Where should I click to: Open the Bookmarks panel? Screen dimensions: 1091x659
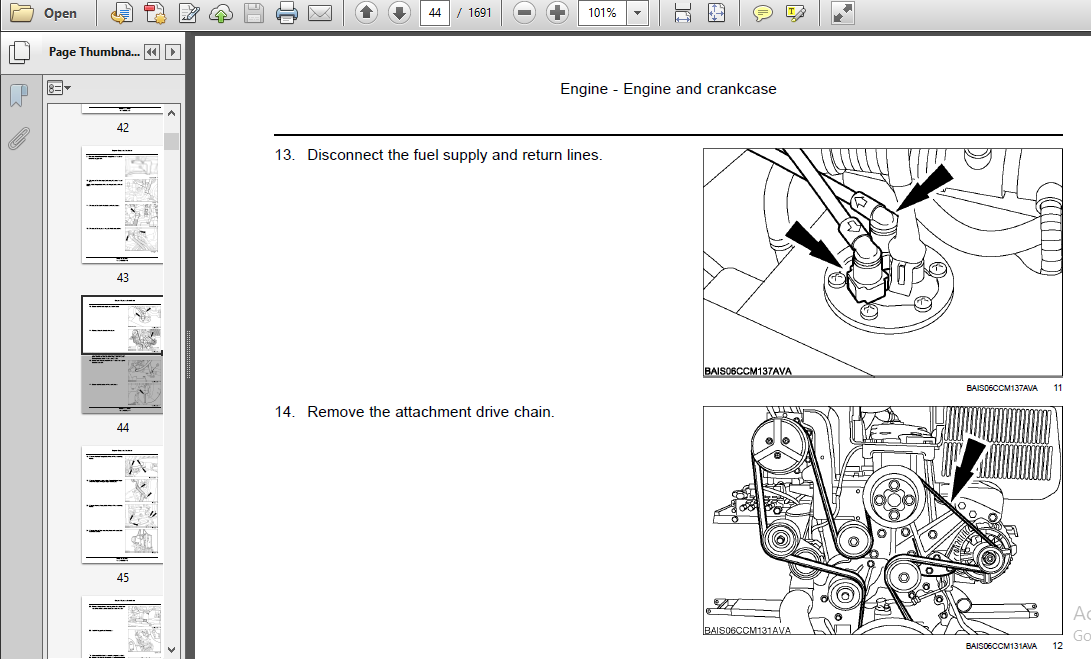(x=19, y=95)
